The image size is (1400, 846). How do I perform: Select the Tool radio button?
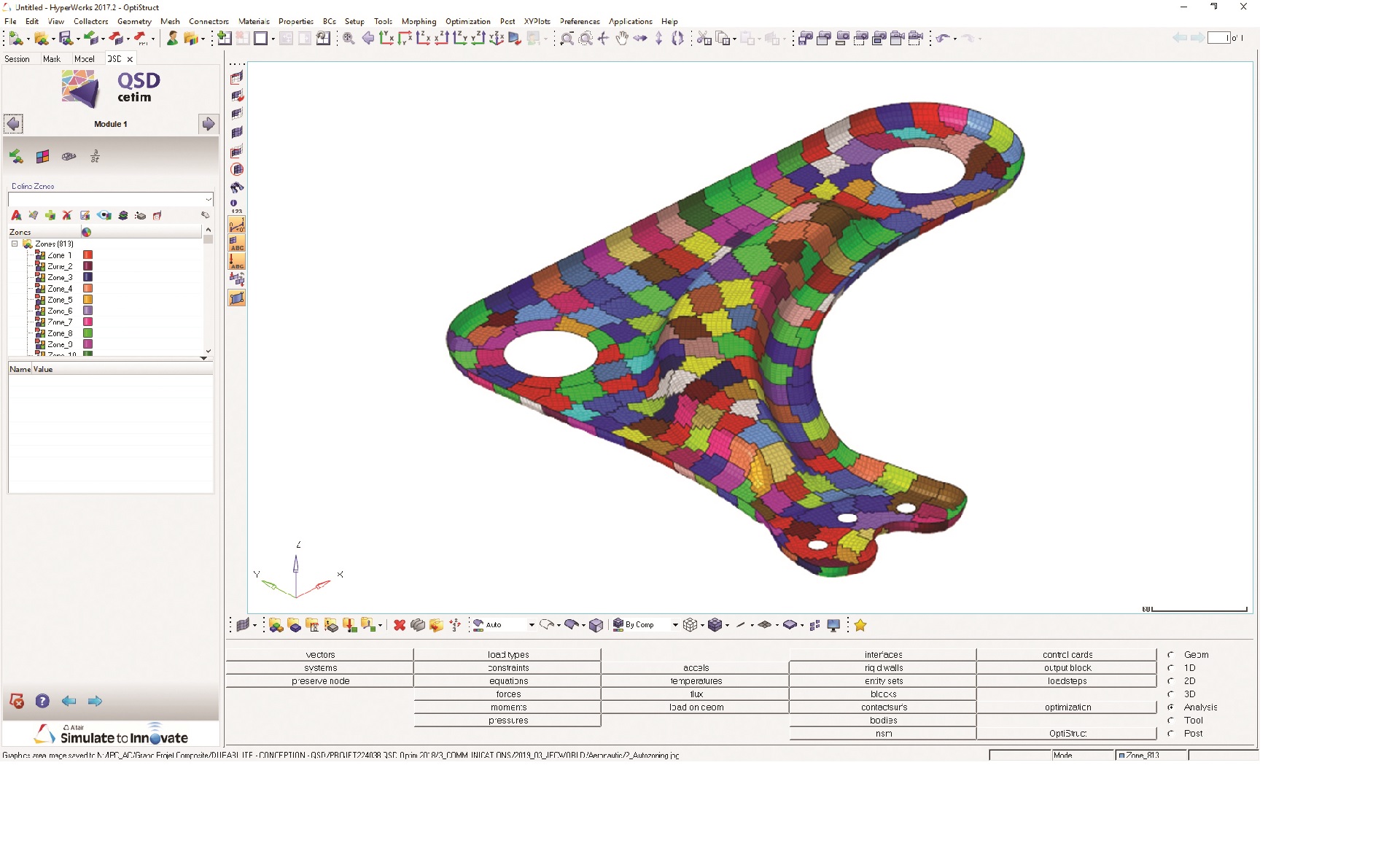point(1170,721)
